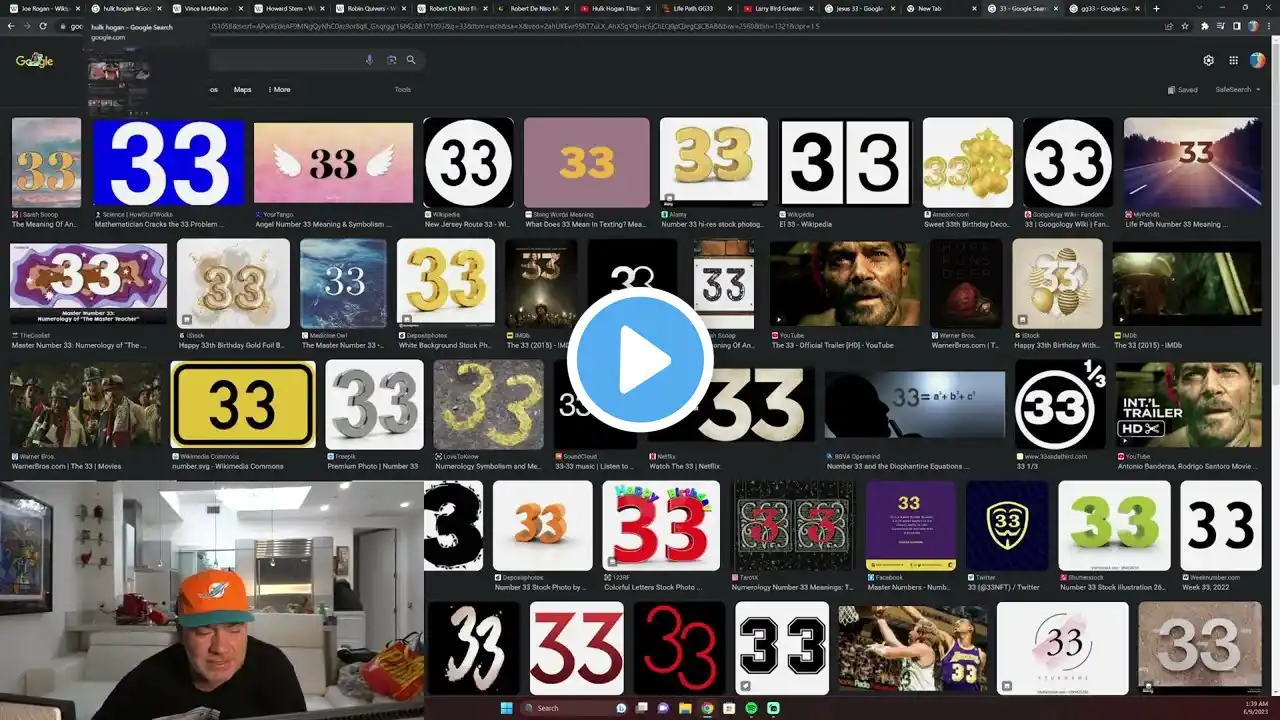Open Google Lens image search icon
Viewport: 1280px width, 720px height.
point(391,60)
